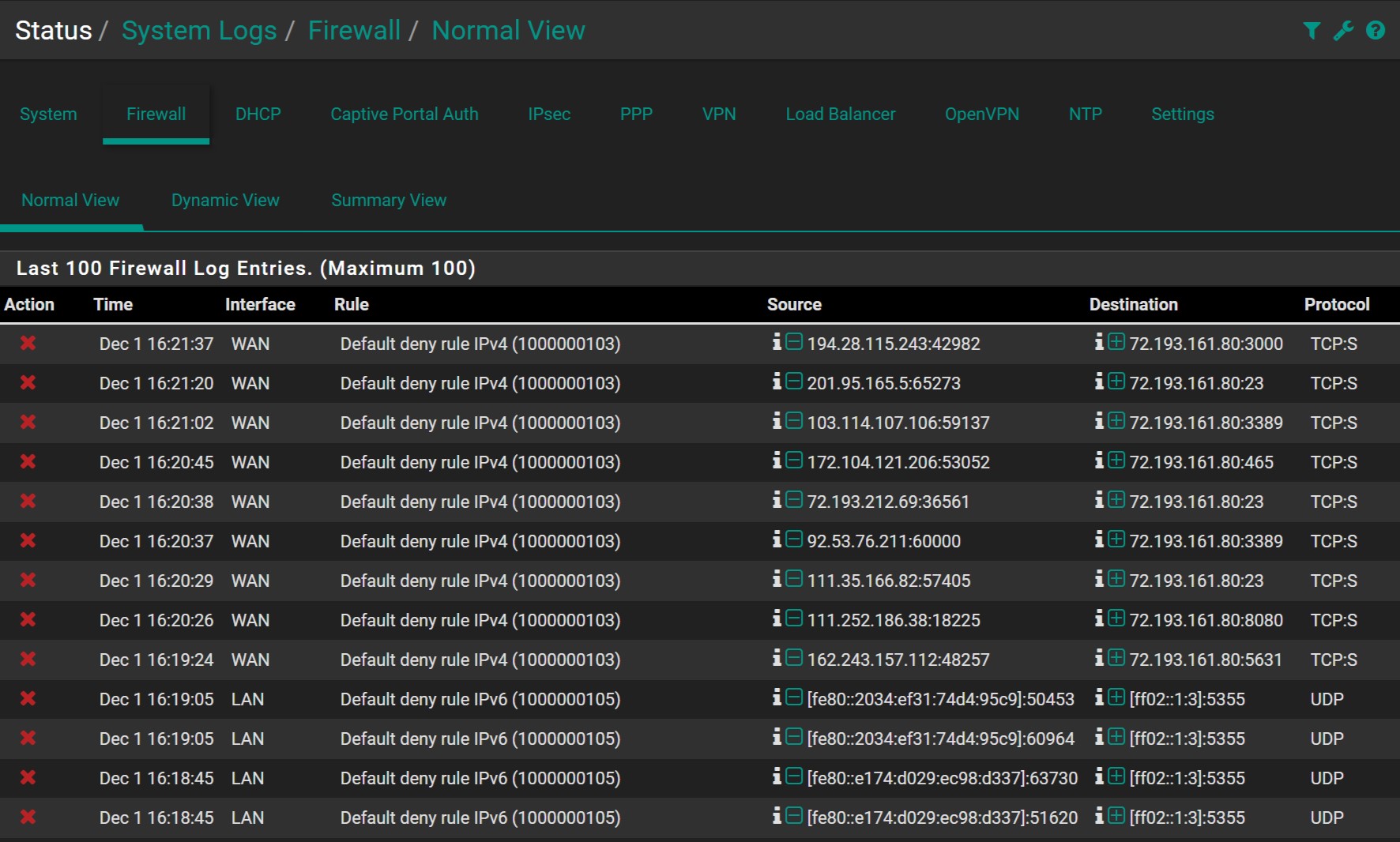Click red X for 16:19:24 WAN entry
This screenshot has width=1400, height=842.
pos(28,660)
